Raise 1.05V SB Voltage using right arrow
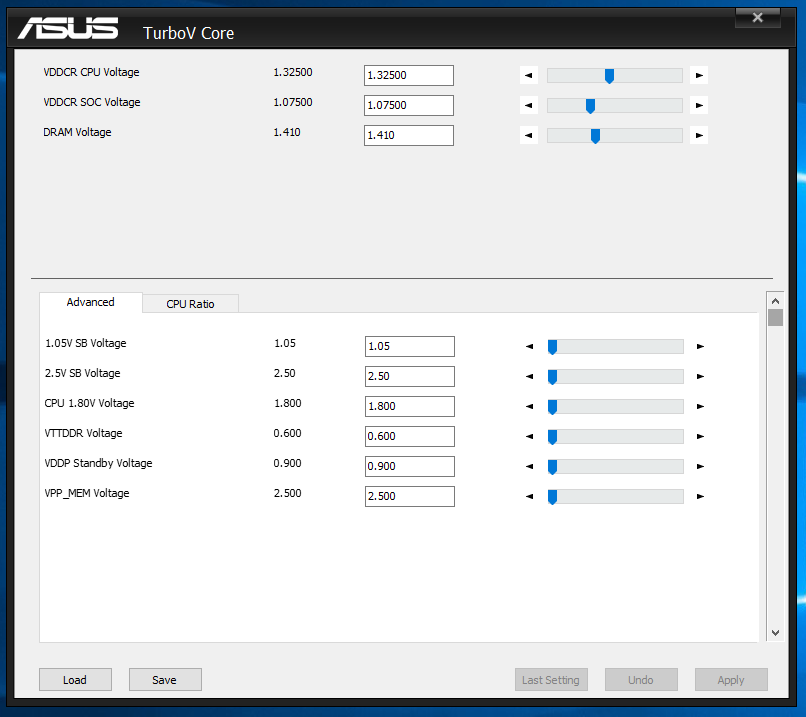The image size is (806, 717). click(x=700, y=346)
